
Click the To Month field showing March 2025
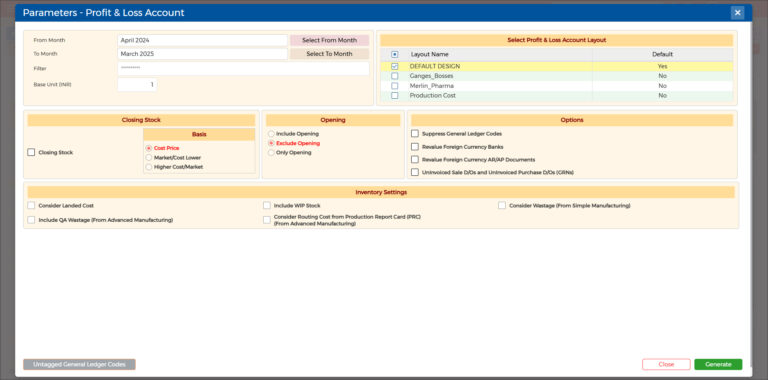[202, 54]
